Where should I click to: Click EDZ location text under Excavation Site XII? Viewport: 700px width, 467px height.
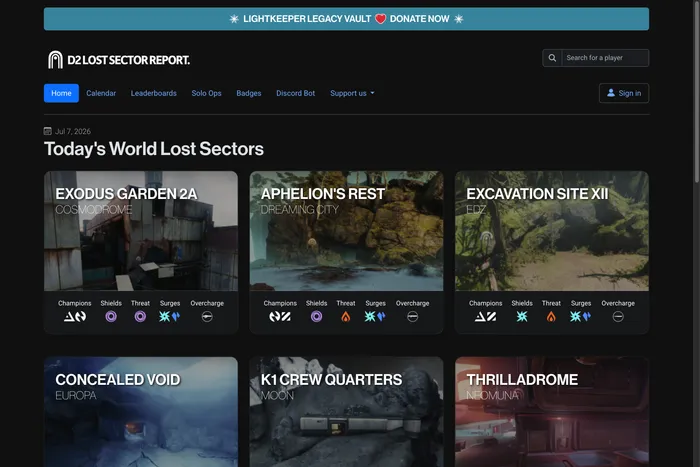pyautogui.click(x=476, y=209)
